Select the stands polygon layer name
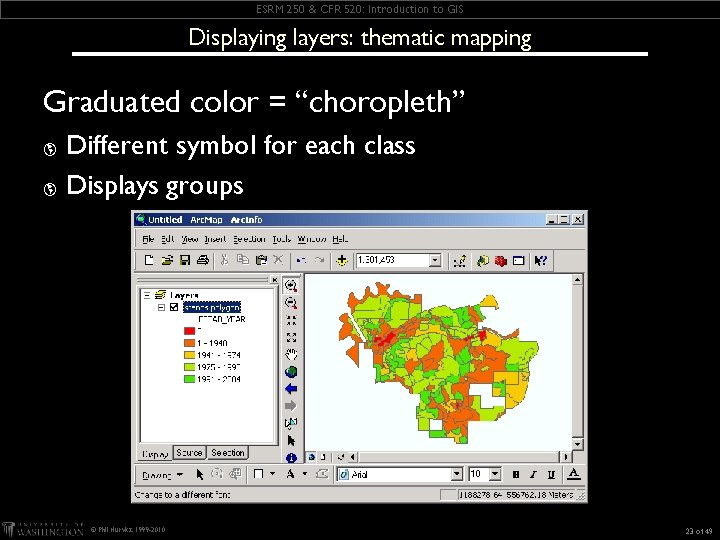720x540 pixels. point(212,307)
